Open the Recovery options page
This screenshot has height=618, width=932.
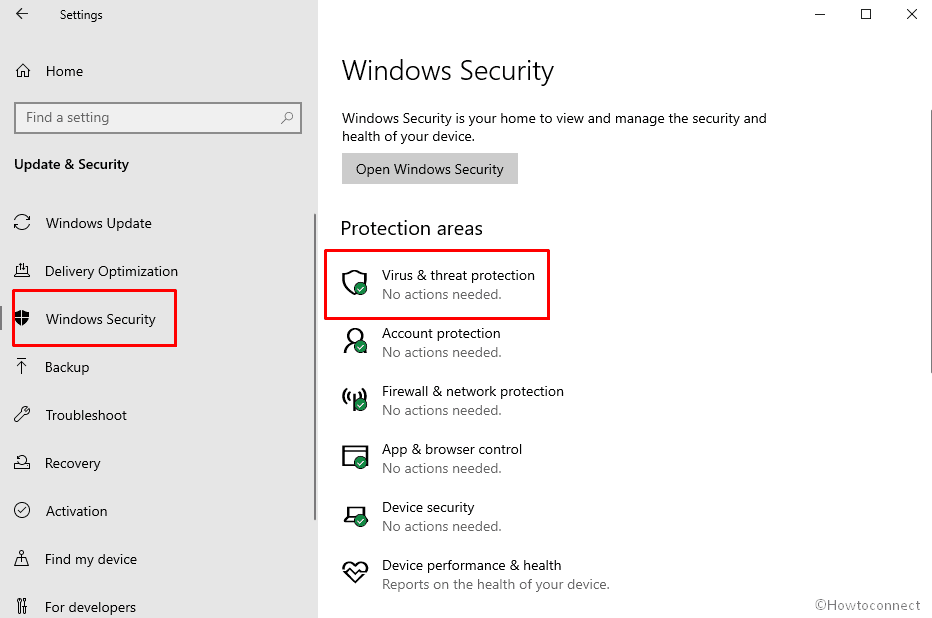pos(72,463)
